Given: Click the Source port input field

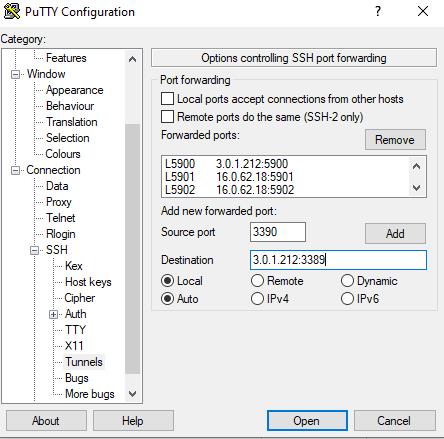Looking at the screenshot, I should [x=278, y=232].
